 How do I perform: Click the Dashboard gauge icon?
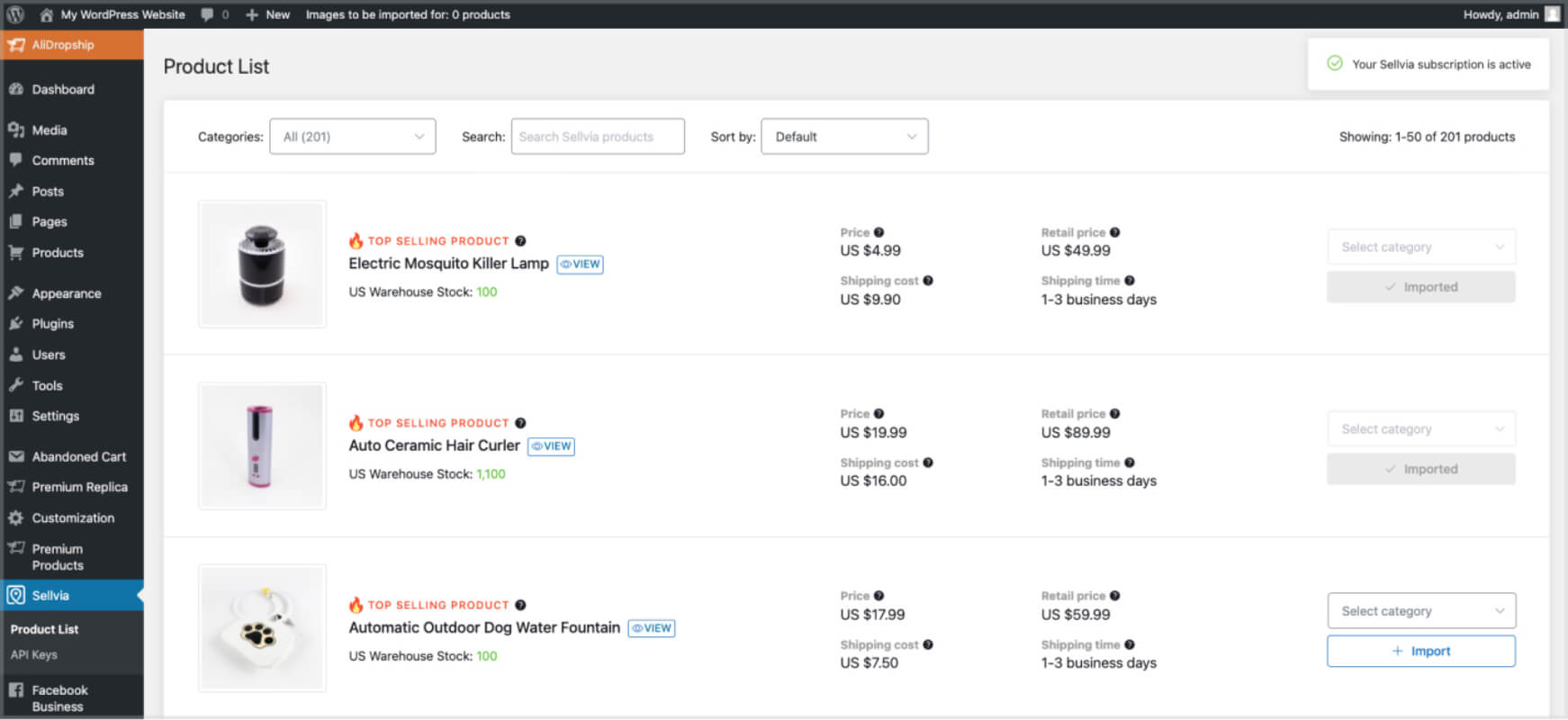[x=16, y=89]
